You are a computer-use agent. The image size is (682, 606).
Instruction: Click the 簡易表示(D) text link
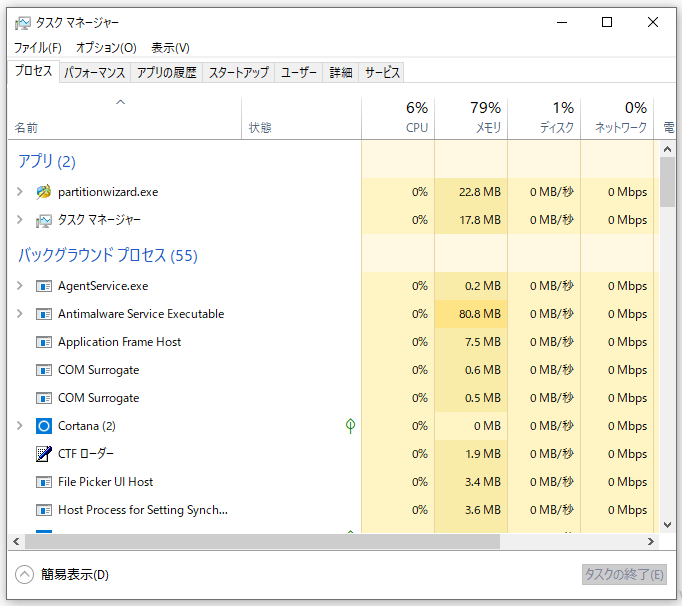pyautogui.click(x=75, y=575)
